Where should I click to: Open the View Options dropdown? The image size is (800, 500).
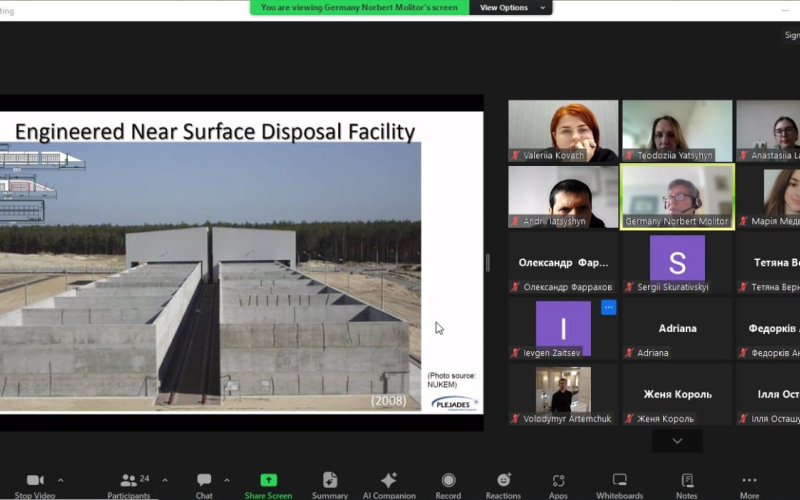coord(511,8)
